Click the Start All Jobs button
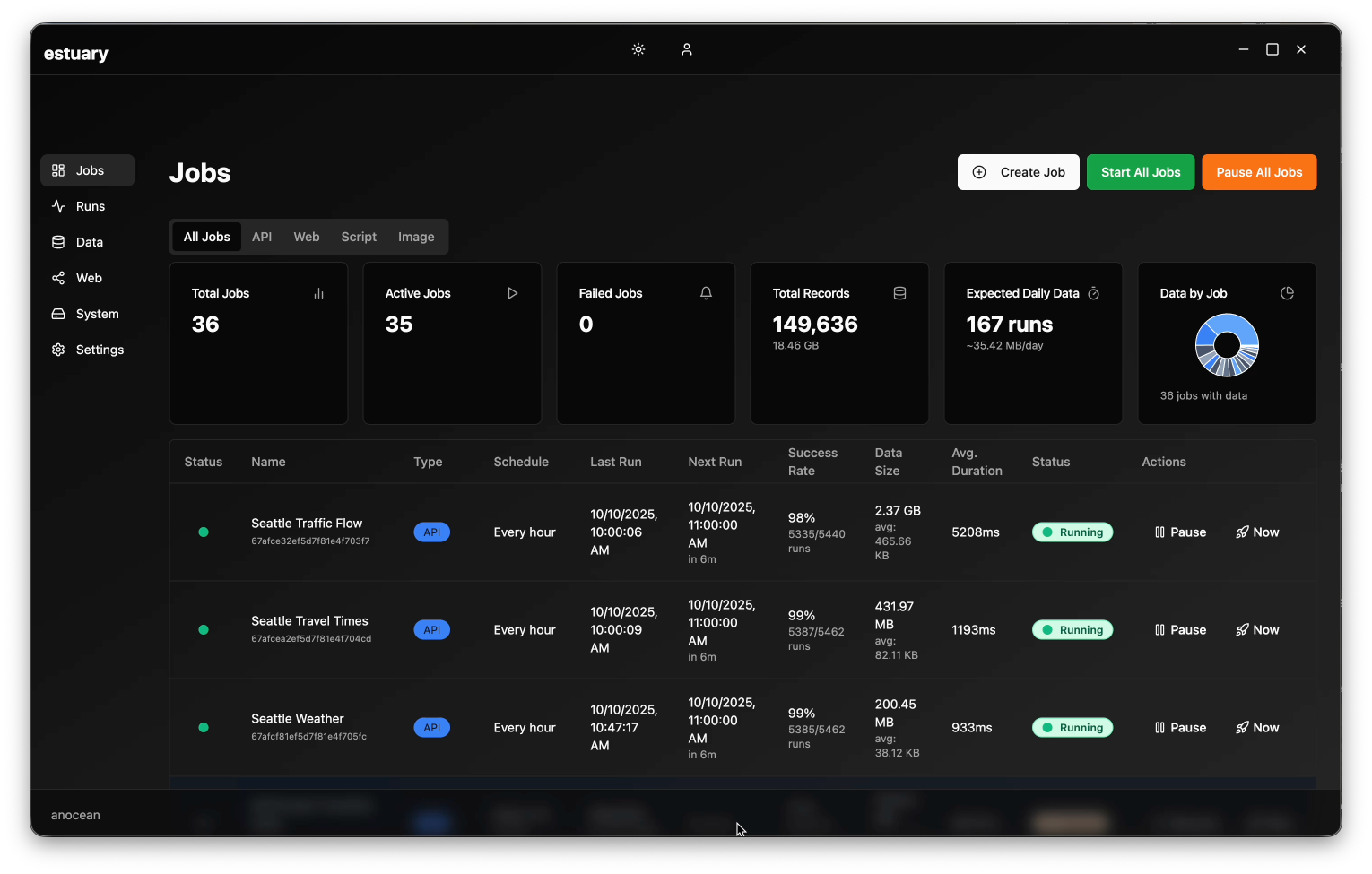This screenshot has width=1372, height=874. coord(1141,171)
